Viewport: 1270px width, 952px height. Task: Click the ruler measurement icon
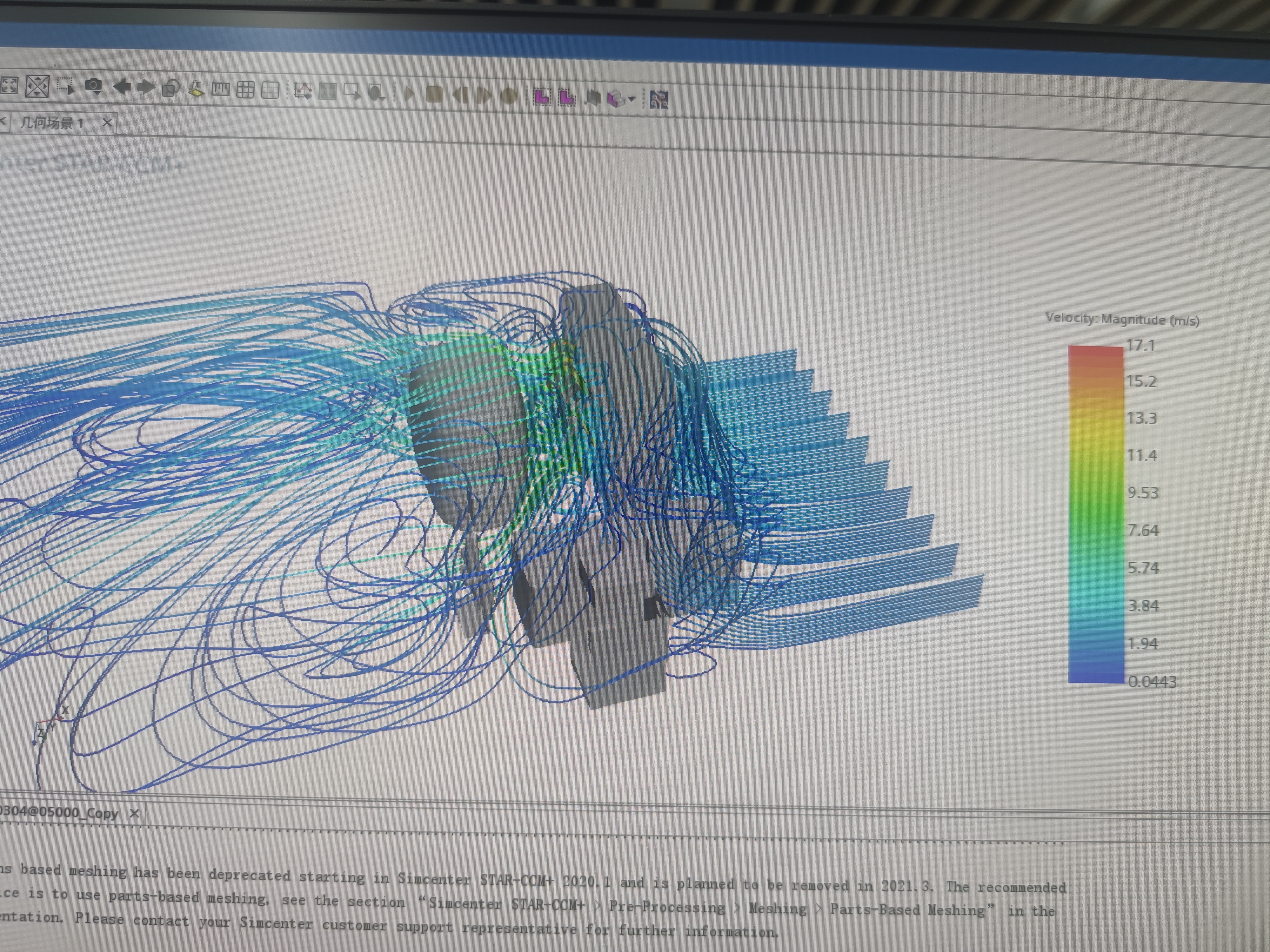[x=220, y=89]
